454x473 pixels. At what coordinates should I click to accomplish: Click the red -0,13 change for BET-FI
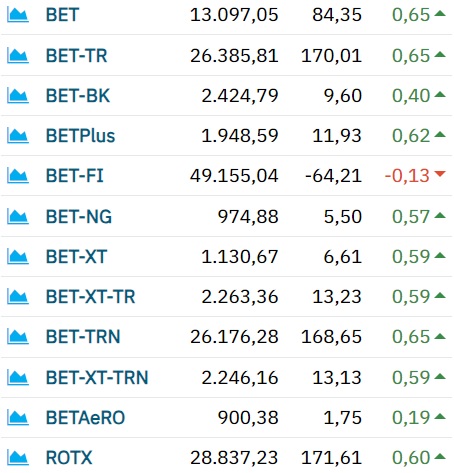(x=407, y=176)
